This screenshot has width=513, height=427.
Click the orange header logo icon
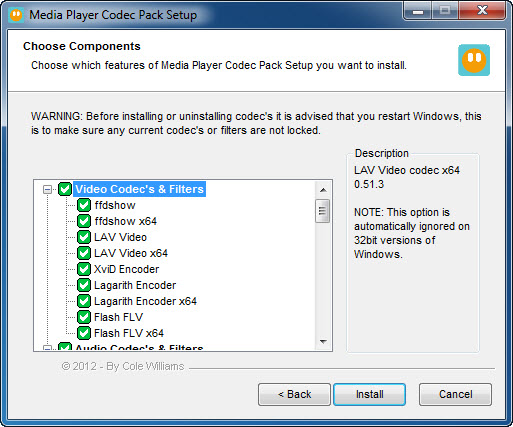(x=474, y=60)
